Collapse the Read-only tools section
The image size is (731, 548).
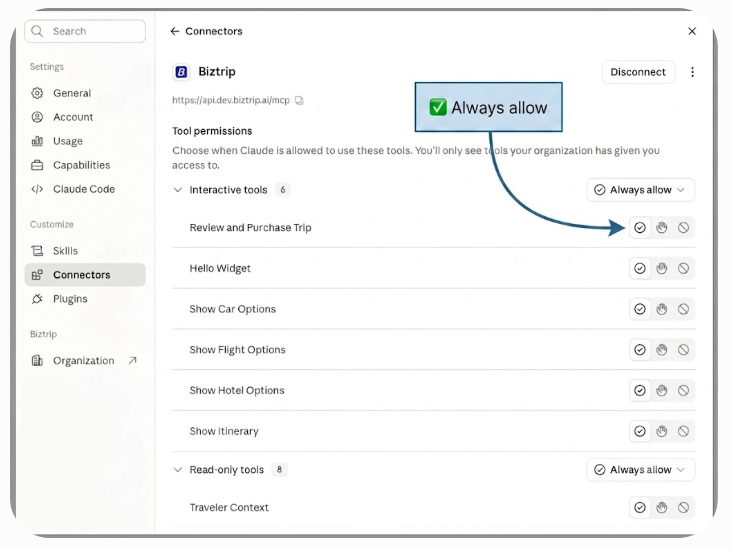[x=178, y=470]
